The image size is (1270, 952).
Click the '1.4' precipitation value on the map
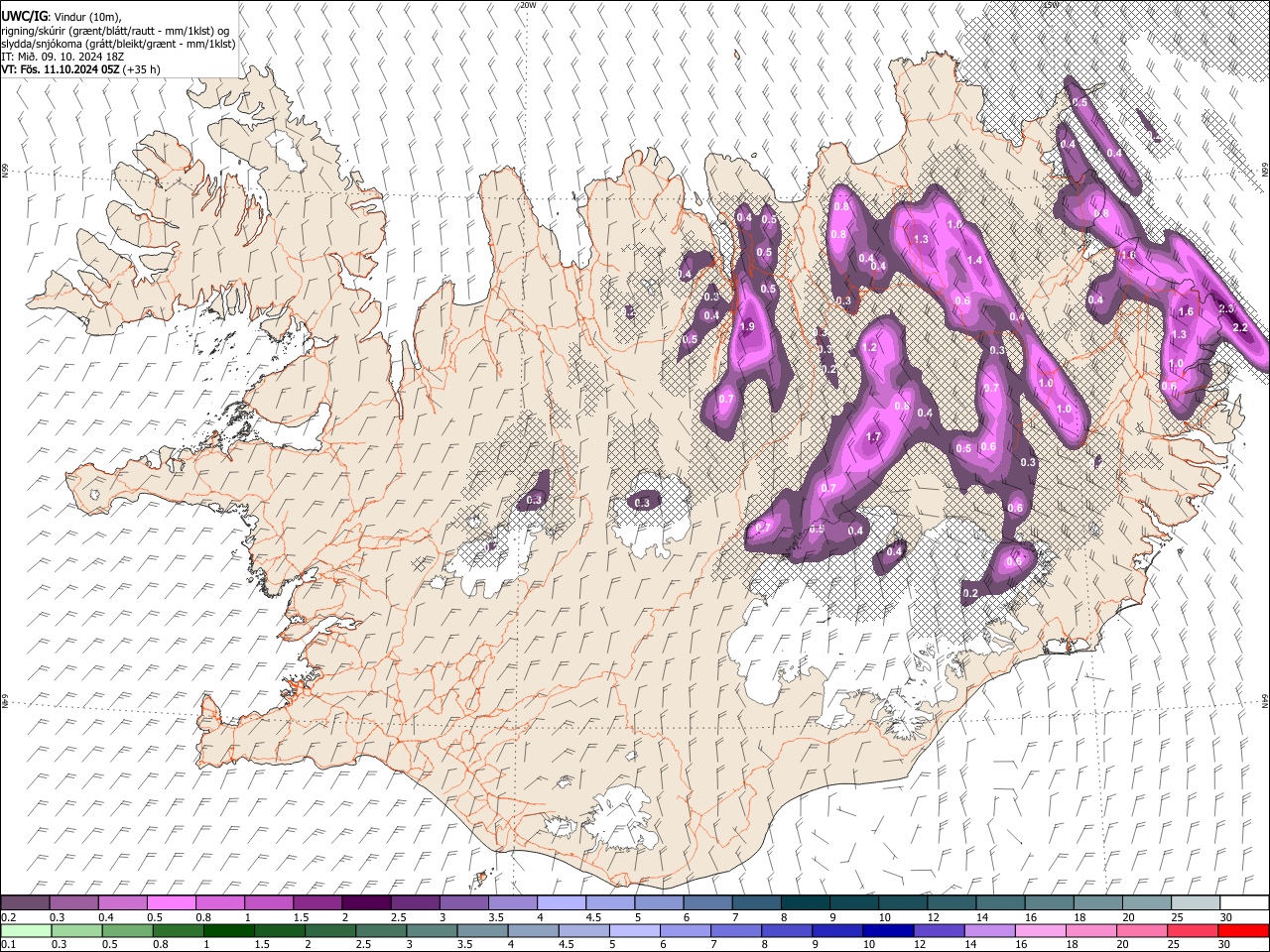(974, 260)
